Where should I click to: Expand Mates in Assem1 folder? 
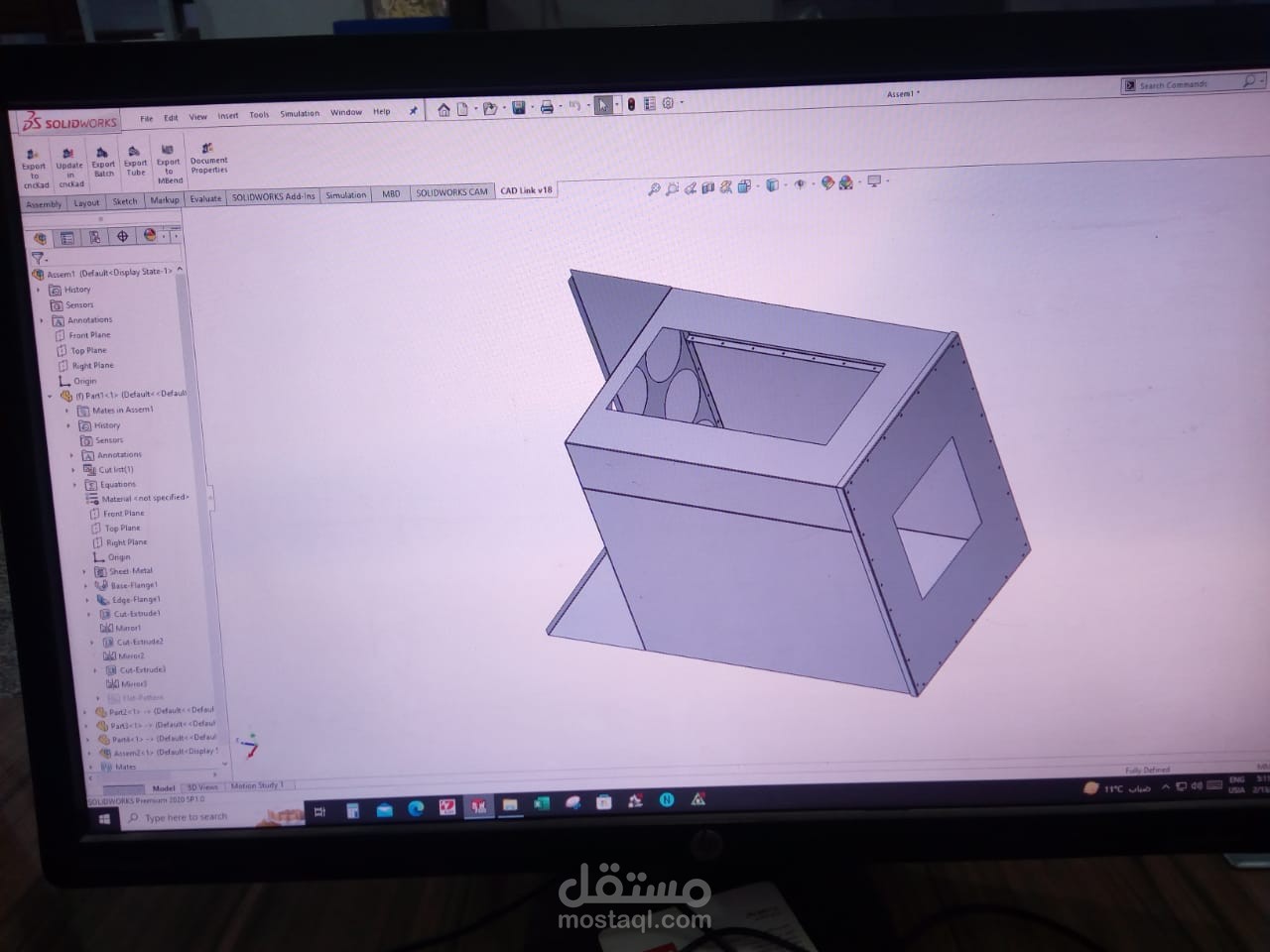(x=67, y=411)
